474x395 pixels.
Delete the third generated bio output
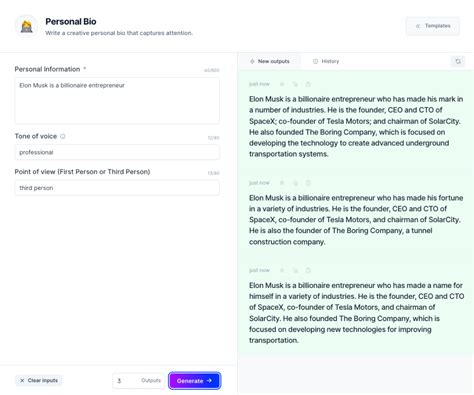pos(308,270)
